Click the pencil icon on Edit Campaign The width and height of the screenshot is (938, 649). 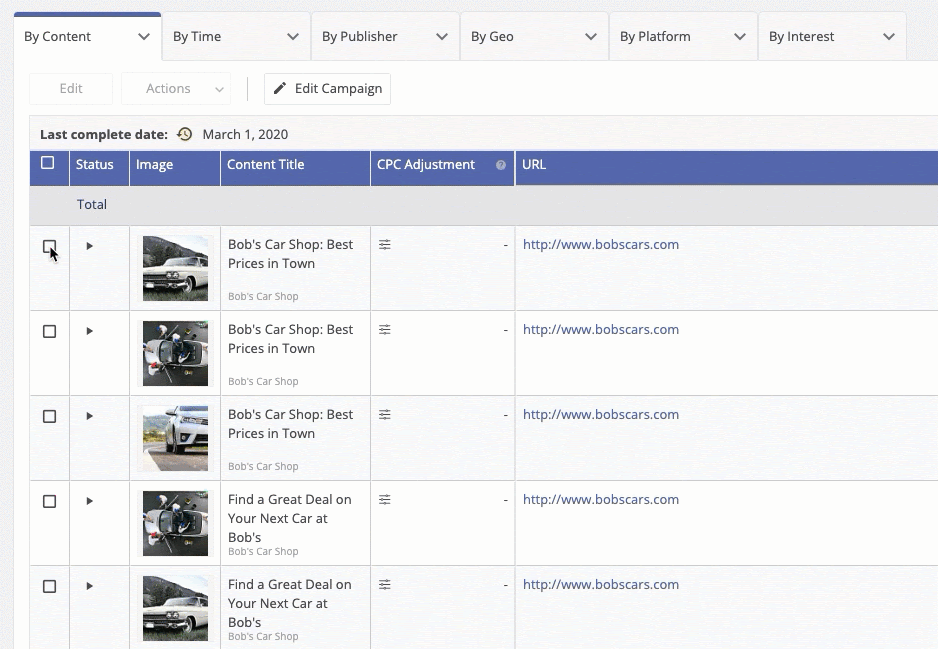pos(280,89)
